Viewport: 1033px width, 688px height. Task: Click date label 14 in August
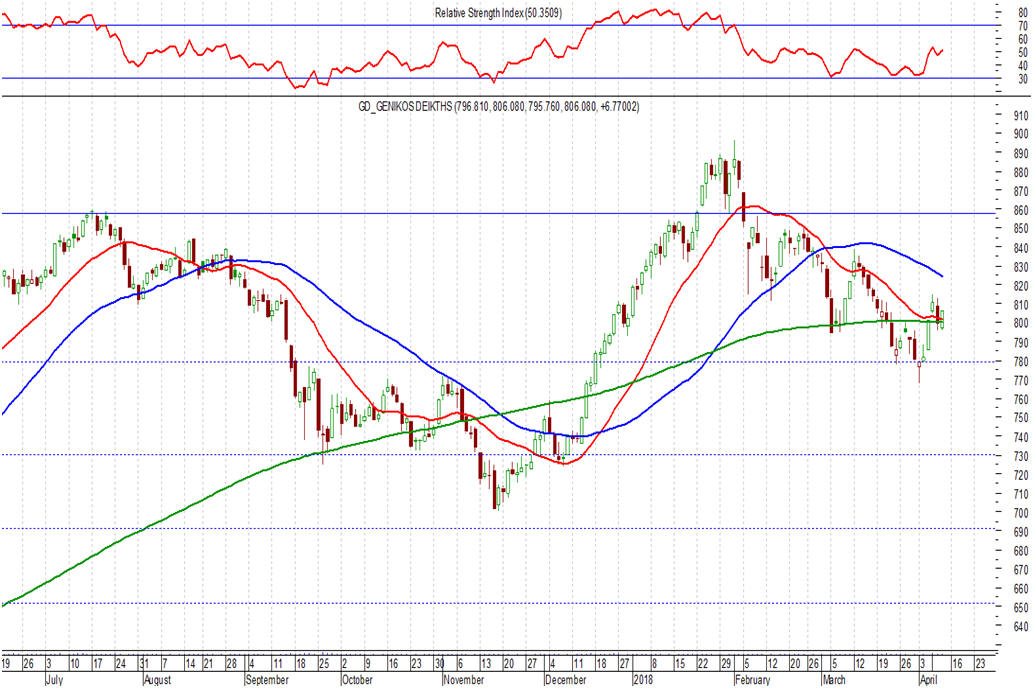pos(190,664)
